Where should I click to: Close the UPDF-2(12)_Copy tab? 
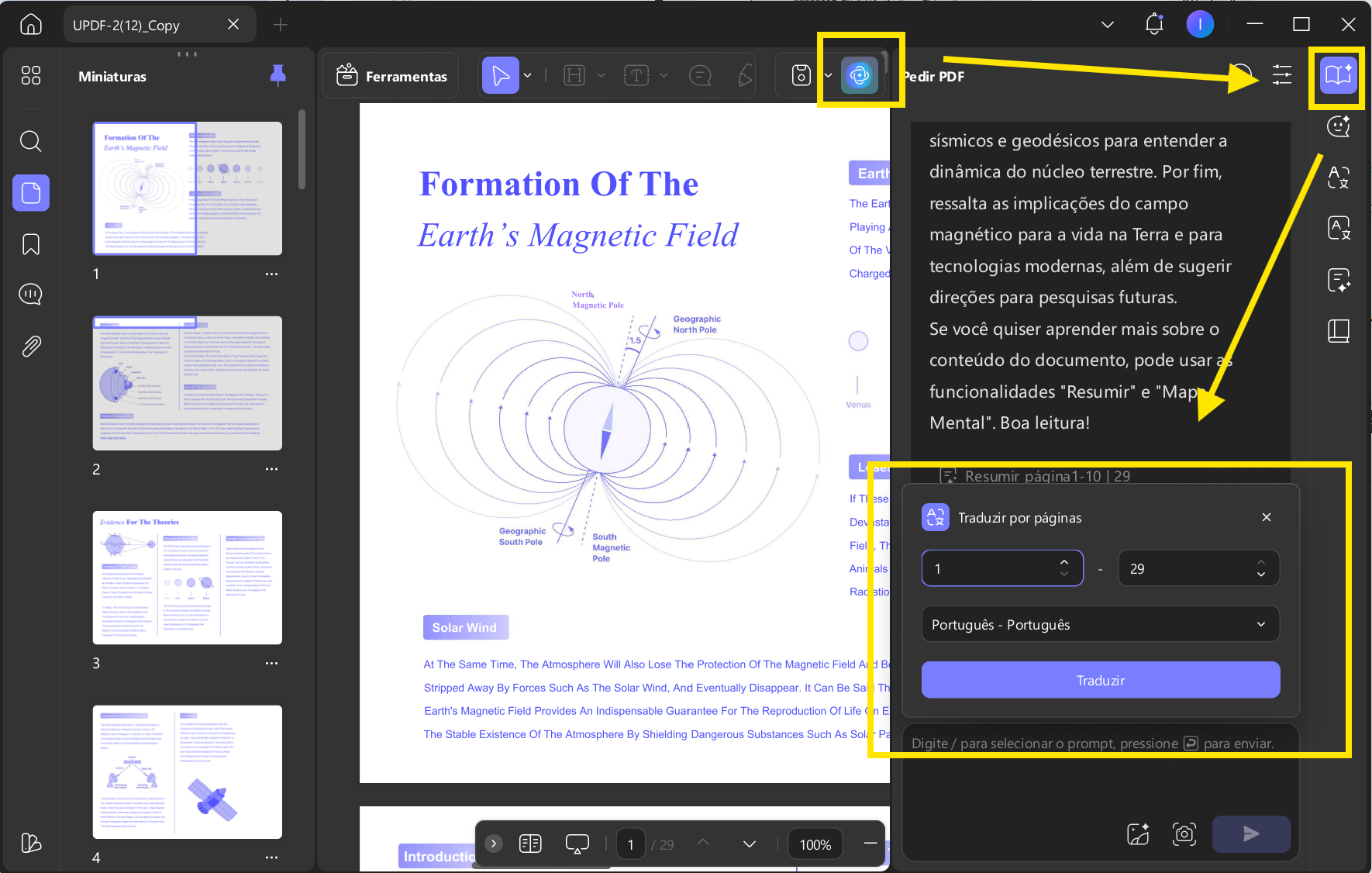point(233,25)
